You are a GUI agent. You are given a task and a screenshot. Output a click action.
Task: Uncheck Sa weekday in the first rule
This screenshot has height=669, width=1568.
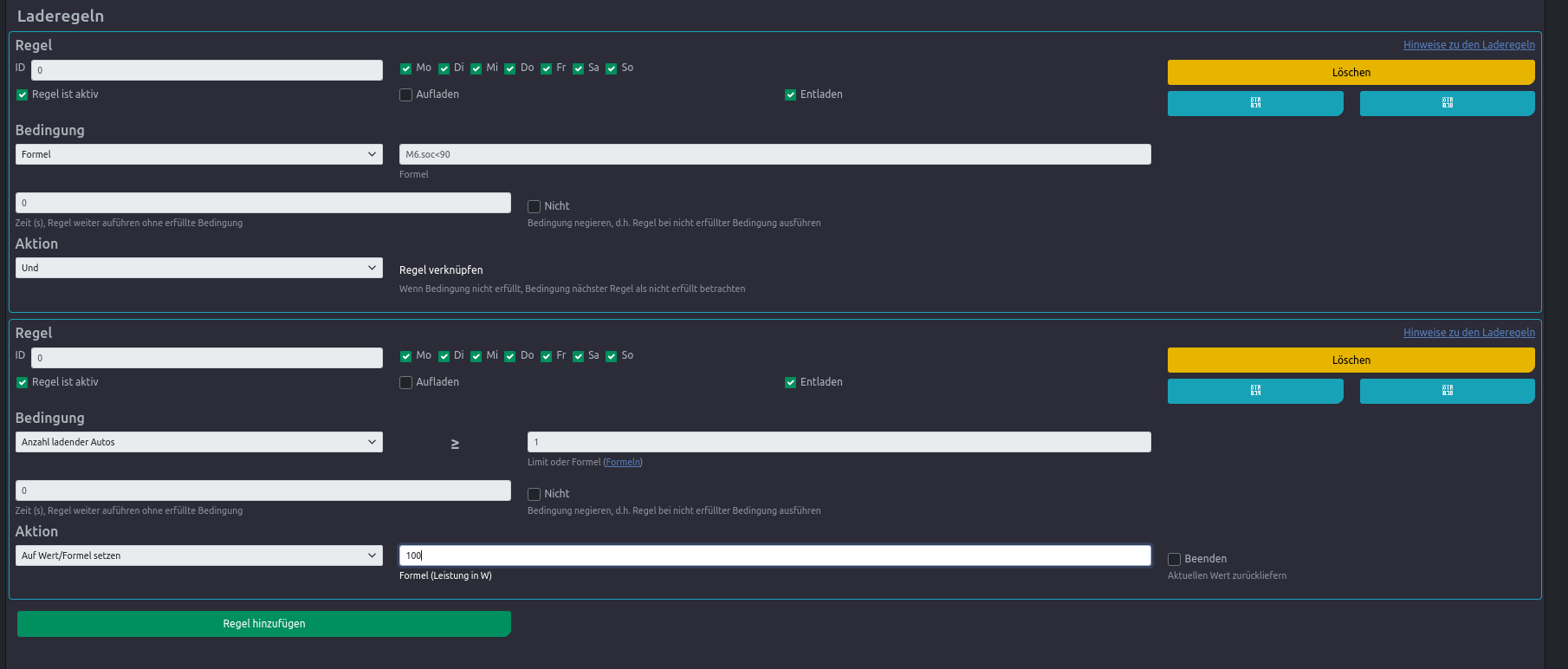578,68
